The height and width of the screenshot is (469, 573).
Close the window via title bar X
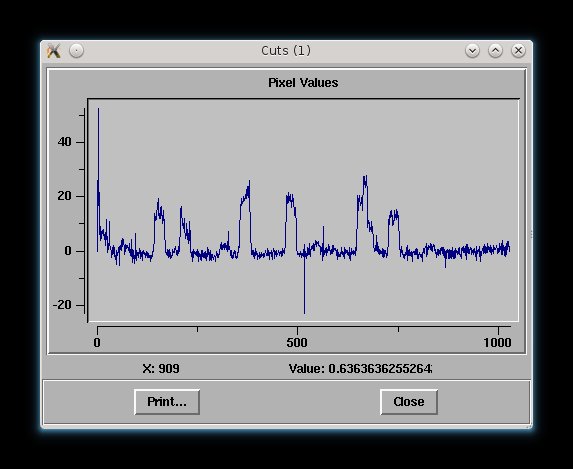[518, 50]
